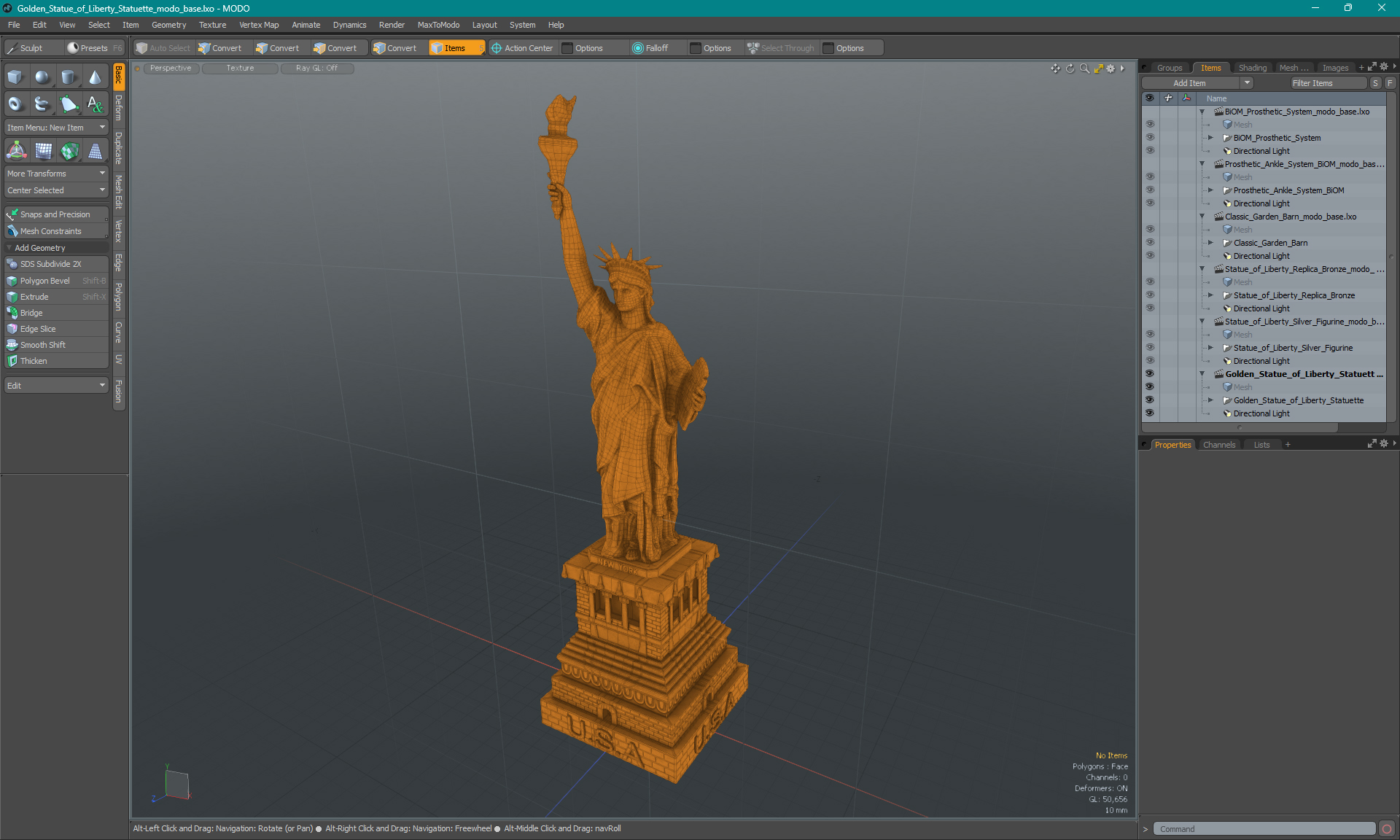Click the Ray GL: Off button
Viewport: 1400px width, 840px height.
(x=316, y=69)
